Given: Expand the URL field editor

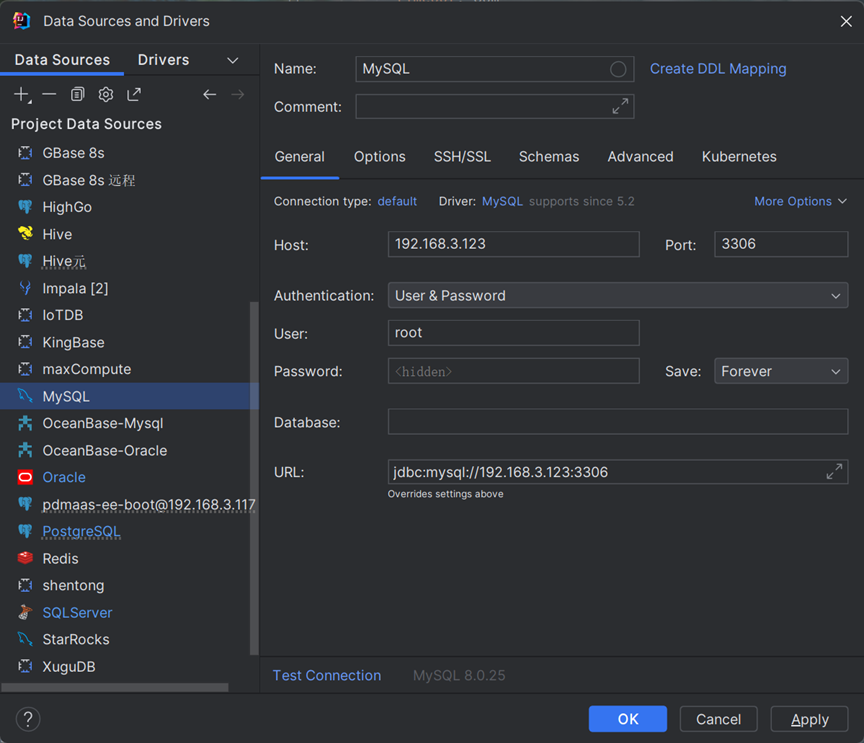Looking at the screenshot, I should [834, 472].
